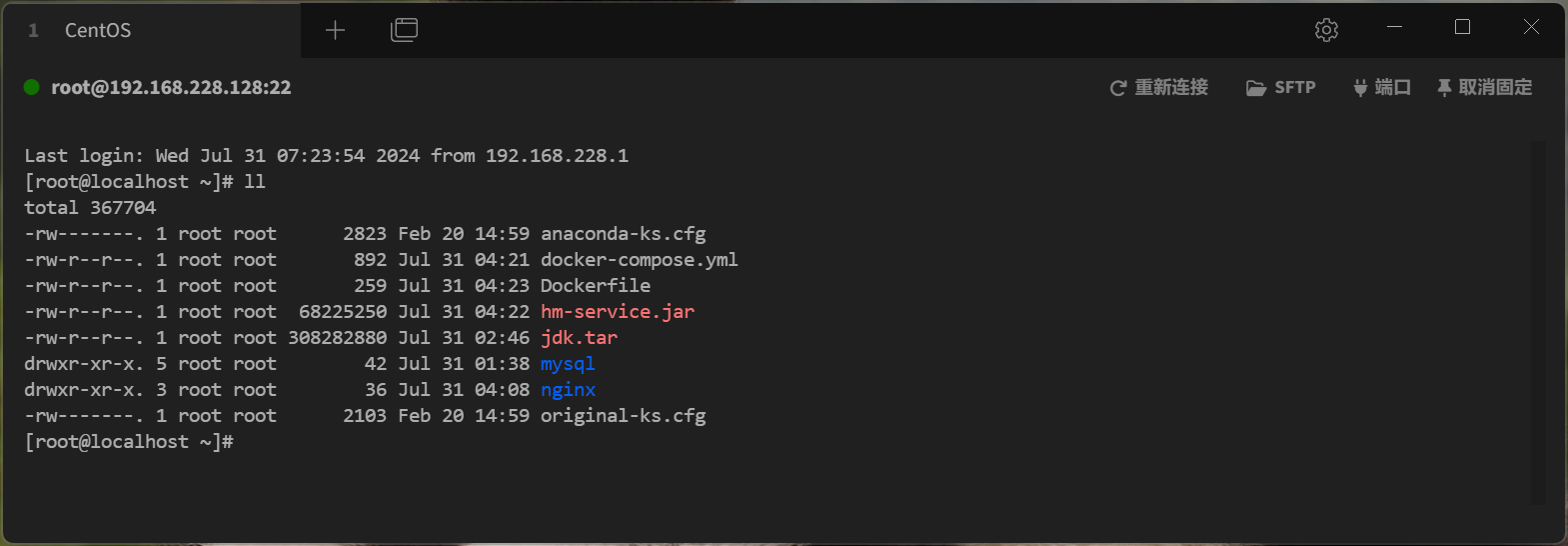1568x546 pixels.
Task: Click the jdk.tar entry in the listing
Action: pyautogui.click(x=580, y=338)
